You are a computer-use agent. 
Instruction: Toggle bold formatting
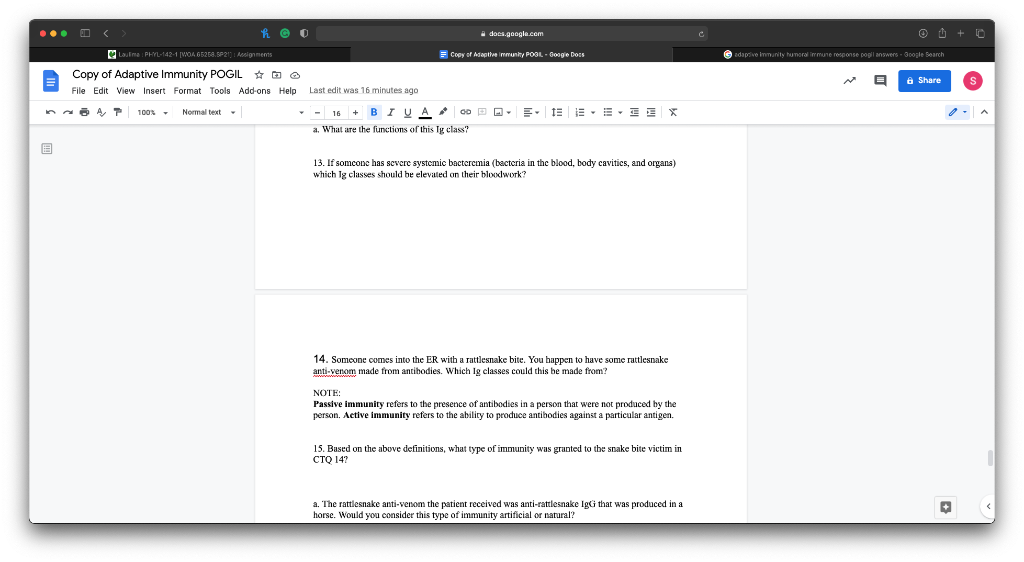[374, 112]
